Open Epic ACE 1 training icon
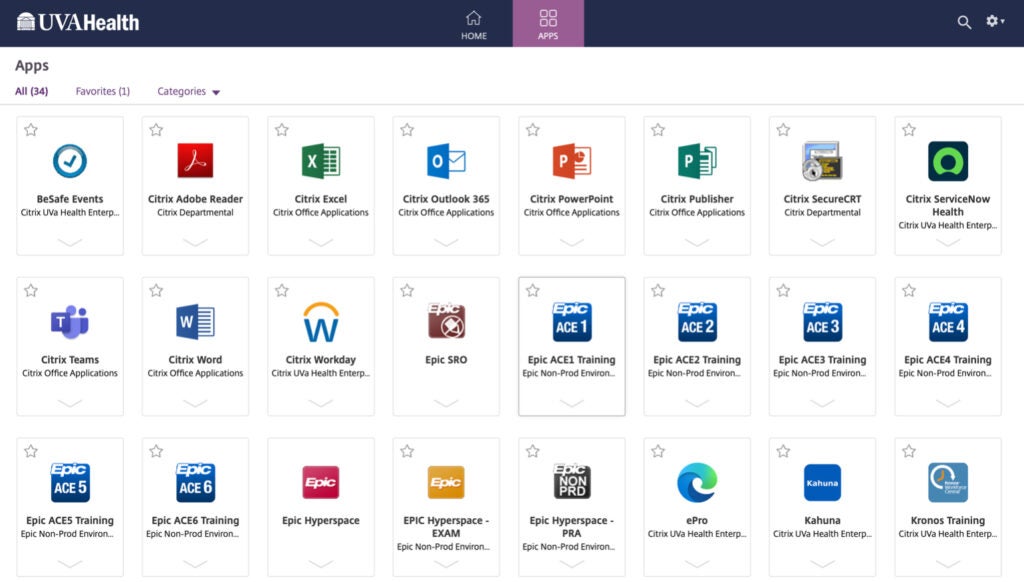Screen dimensions: 1024x582 [571, 321]
